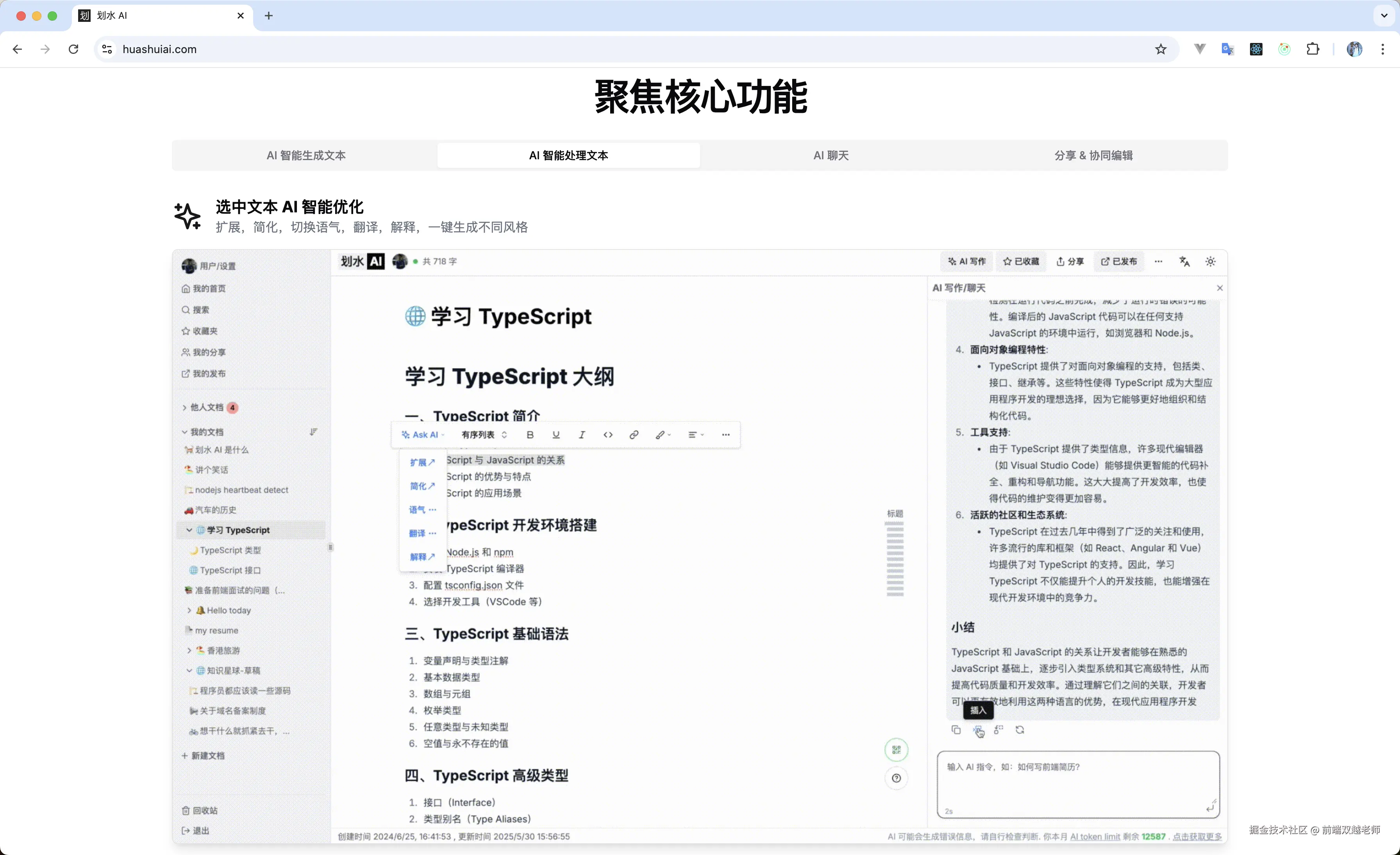This screenshot has width=1400, height=855.
Task: Insert a link using the link icon
Action: coord(634,434)
